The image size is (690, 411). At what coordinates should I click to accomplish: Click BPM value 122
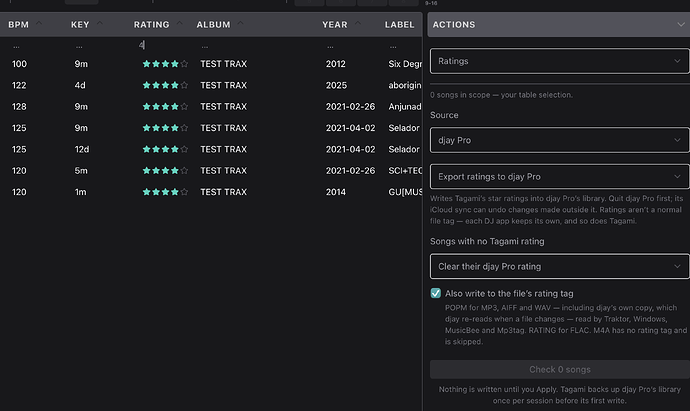pos(19,85)
